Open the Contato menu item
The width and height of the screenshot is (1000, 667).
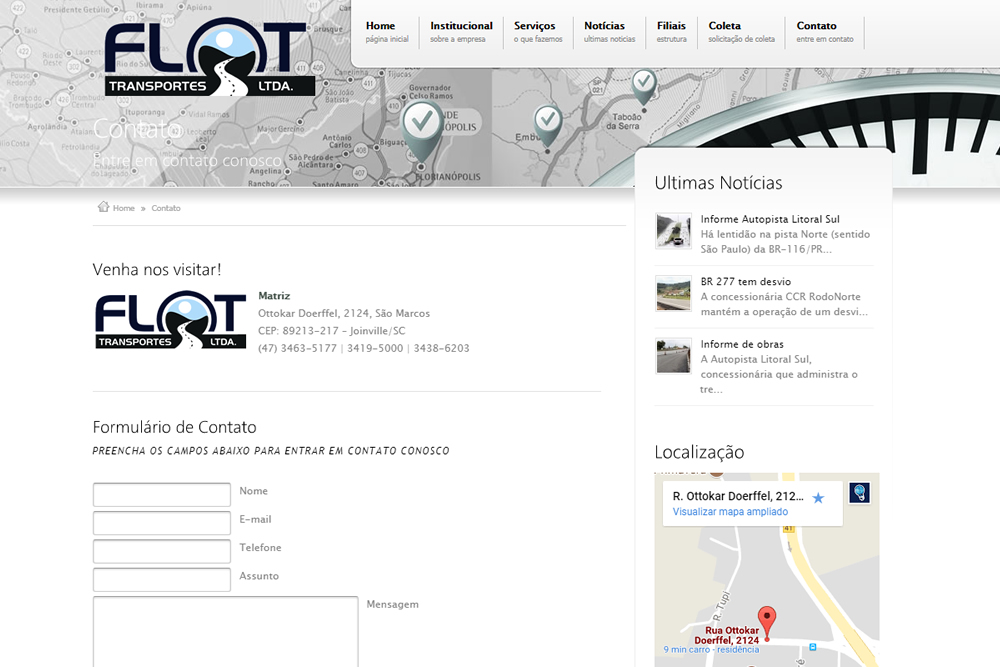point(825,32)
